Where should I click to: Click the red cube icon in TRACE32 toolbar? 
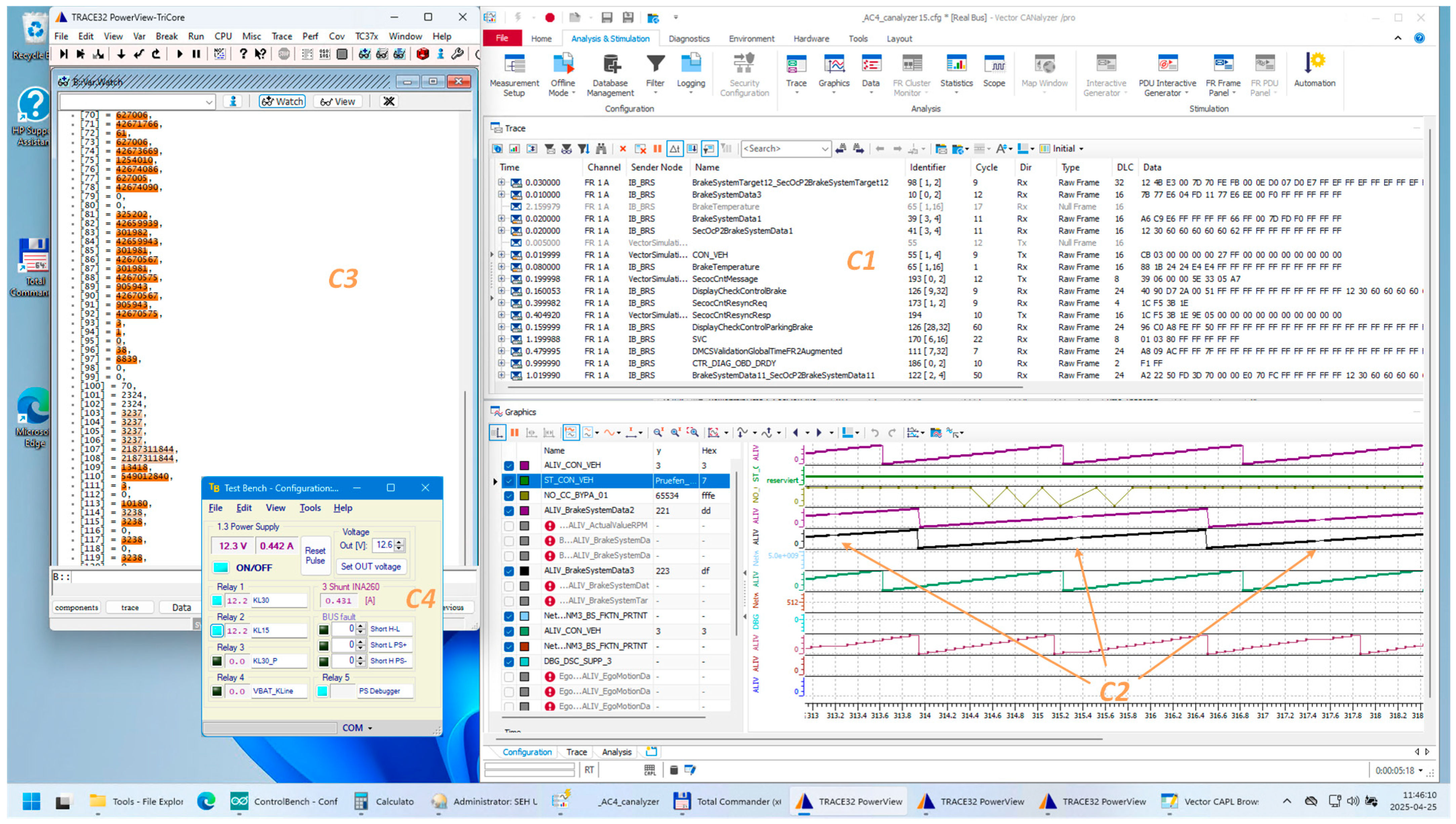click(422, 54)
